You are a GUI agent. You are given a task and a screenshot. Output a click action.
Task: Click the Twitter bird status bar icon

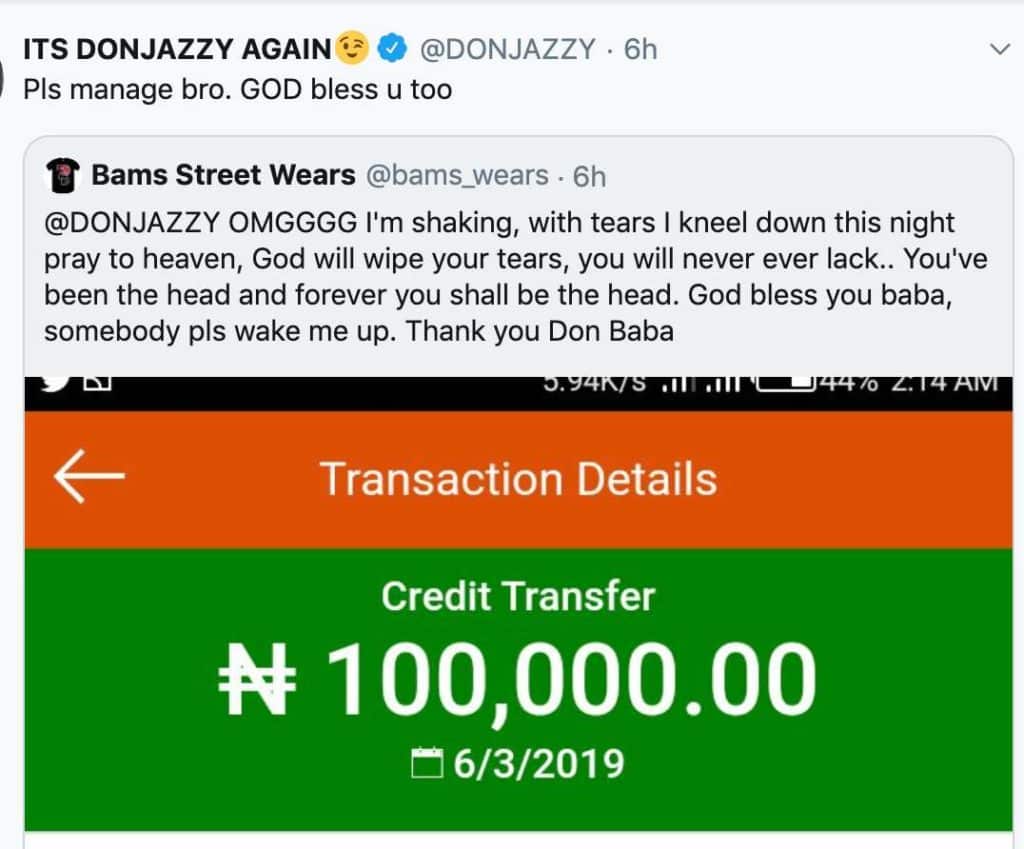point(58,383)
